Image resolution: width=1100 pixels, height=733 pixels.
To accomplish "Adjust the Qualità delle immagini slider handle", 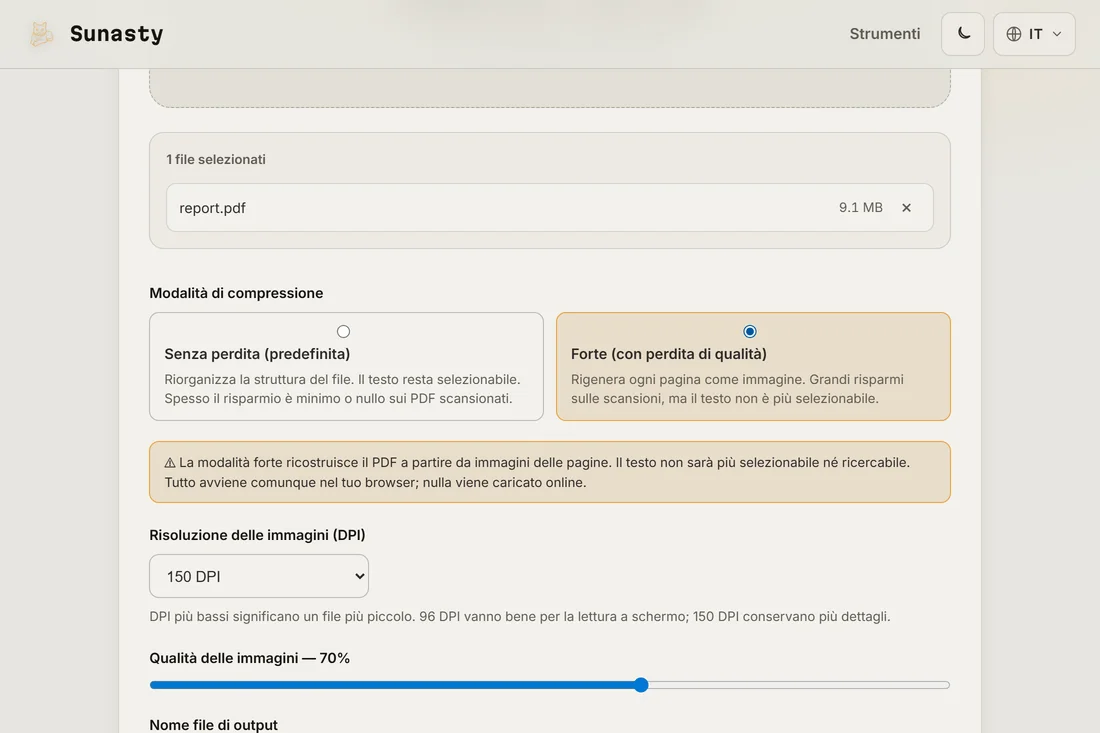I will [640, 685].
